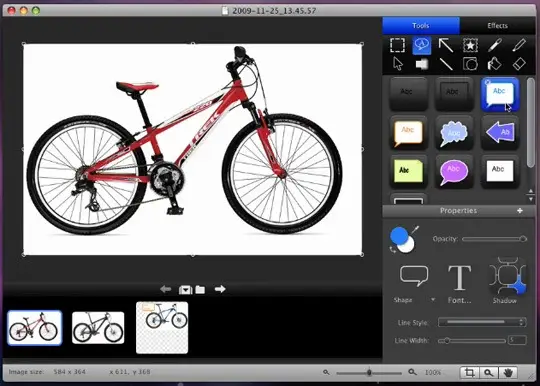Go to previous image with left arrow

coord(166,289)
